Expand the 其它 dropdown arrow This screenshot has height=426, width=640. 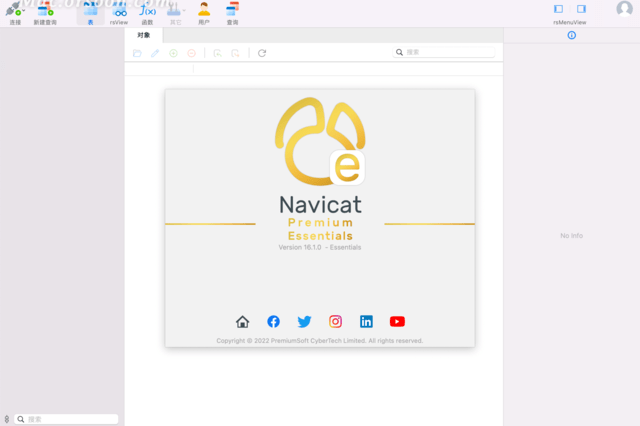184,11
